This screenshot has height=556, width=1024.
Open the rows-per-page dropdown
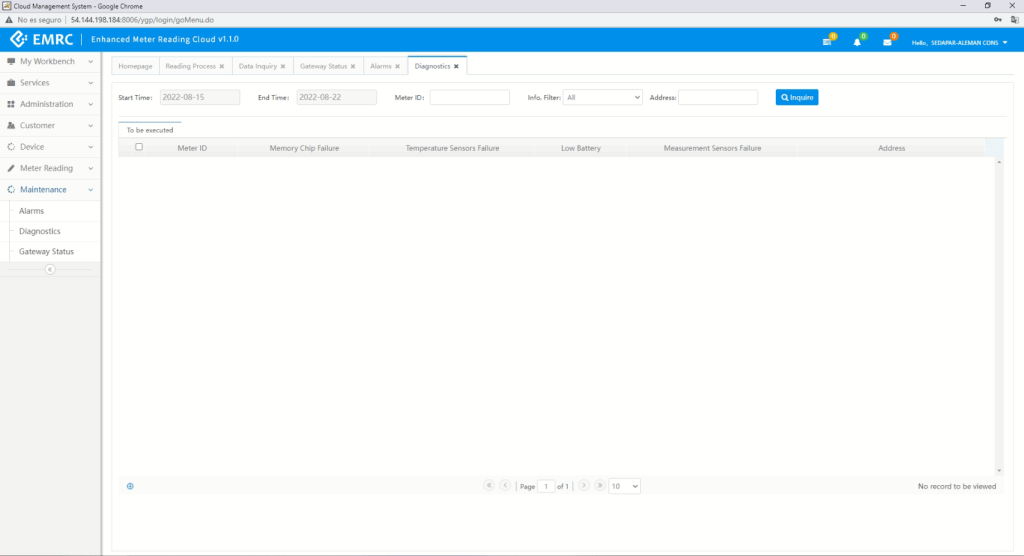[624, 486]
